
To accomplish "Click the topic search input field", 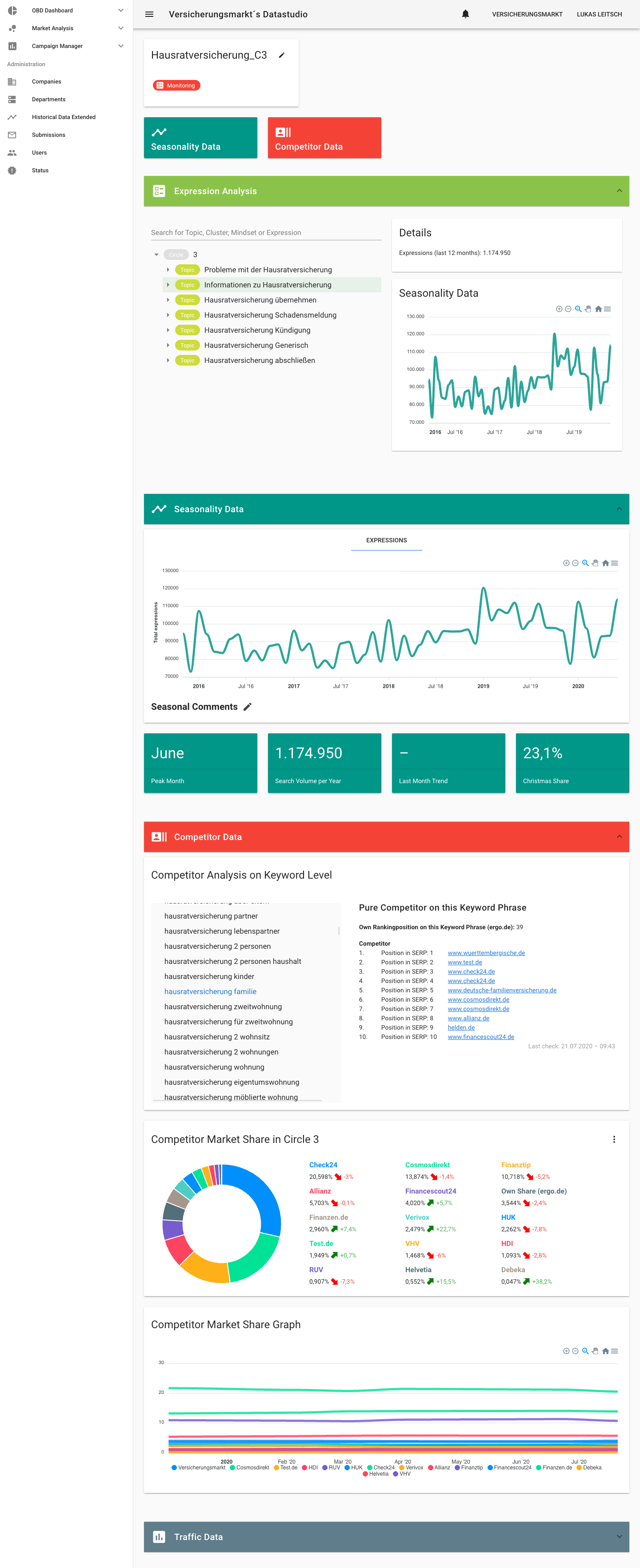I will coord(265,232).
